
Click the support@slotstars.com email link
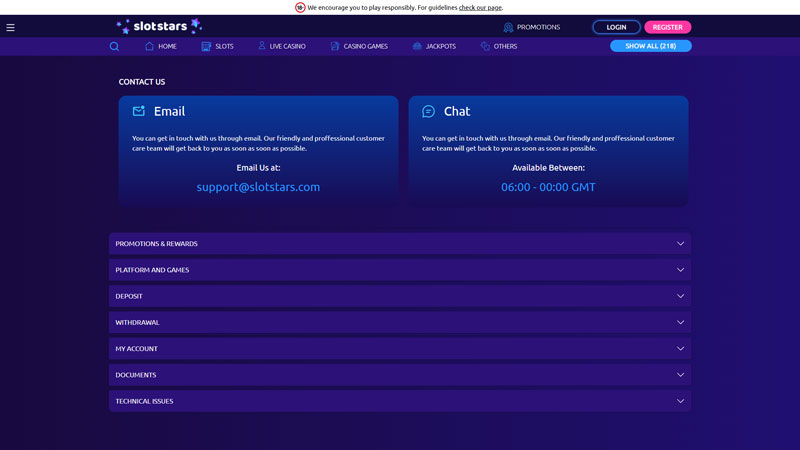(x=258, y=187)
